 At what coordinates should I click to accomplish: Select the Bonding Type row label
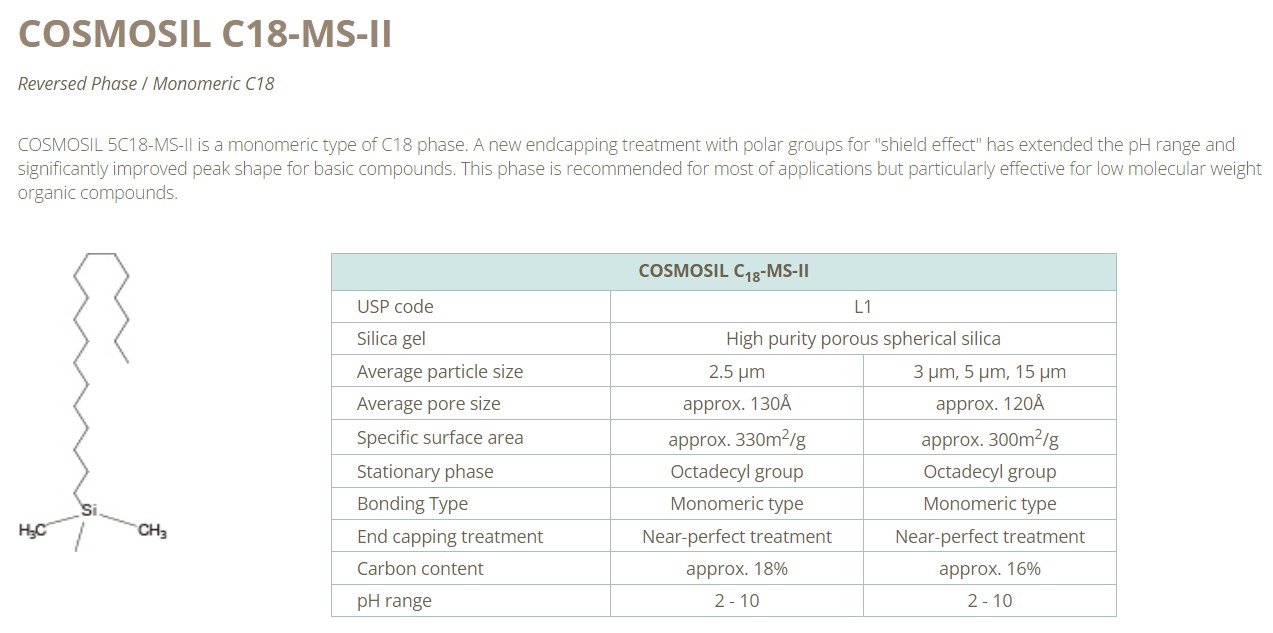point(412,504)
